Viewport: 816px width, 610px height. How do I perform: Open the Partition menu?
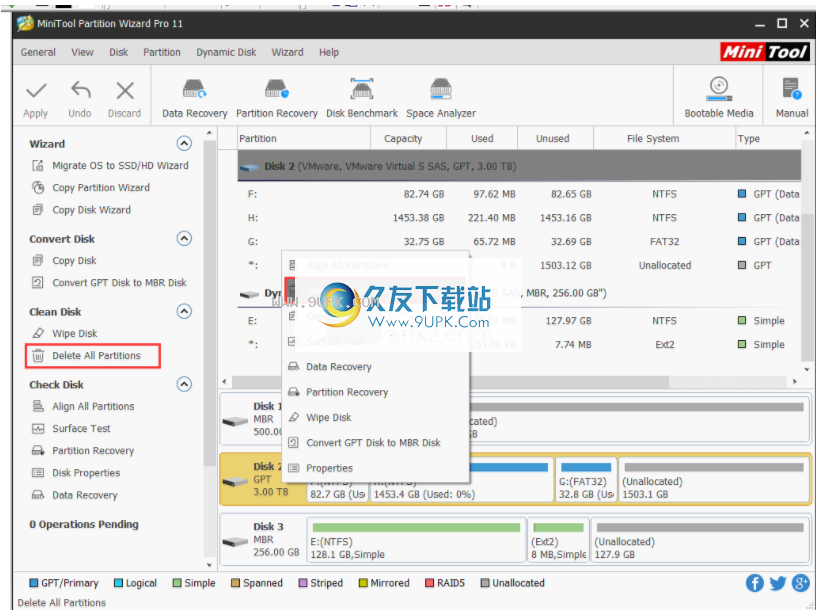(162, 52)
